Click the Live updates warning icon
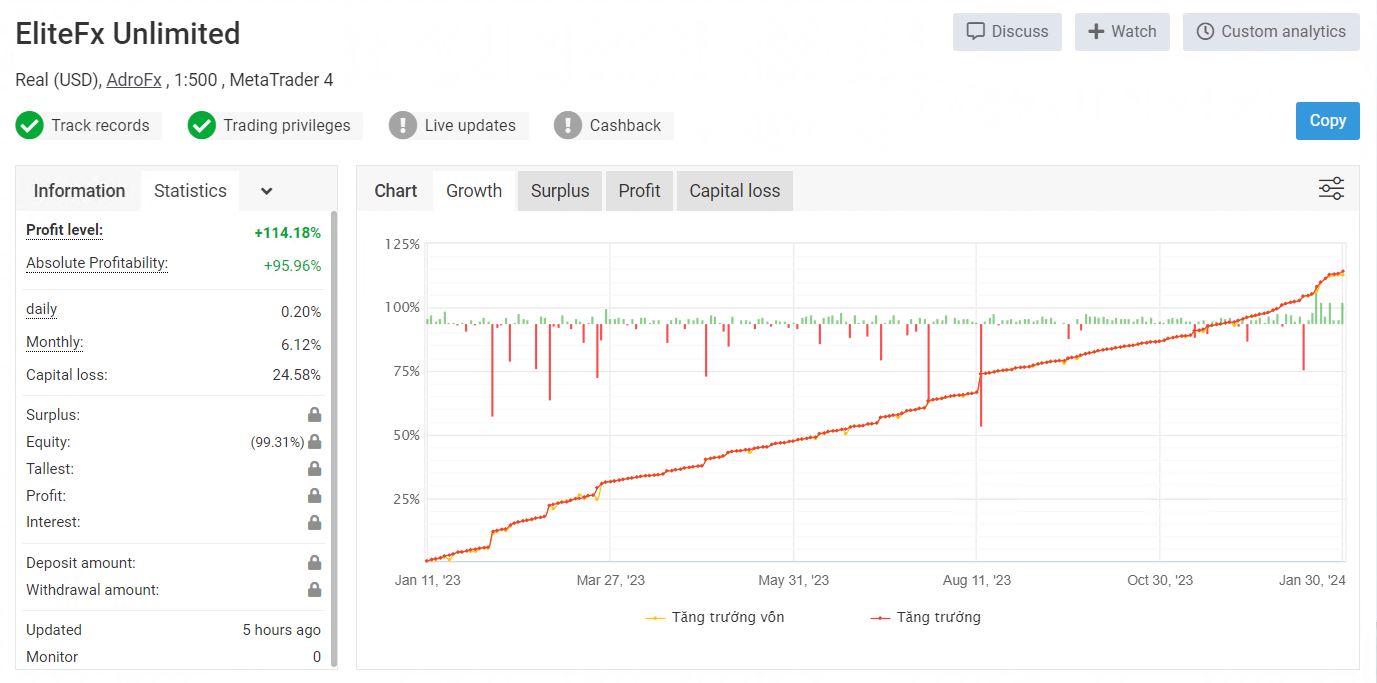Screen dimensions: 1377x683 (x=403, y=125)
